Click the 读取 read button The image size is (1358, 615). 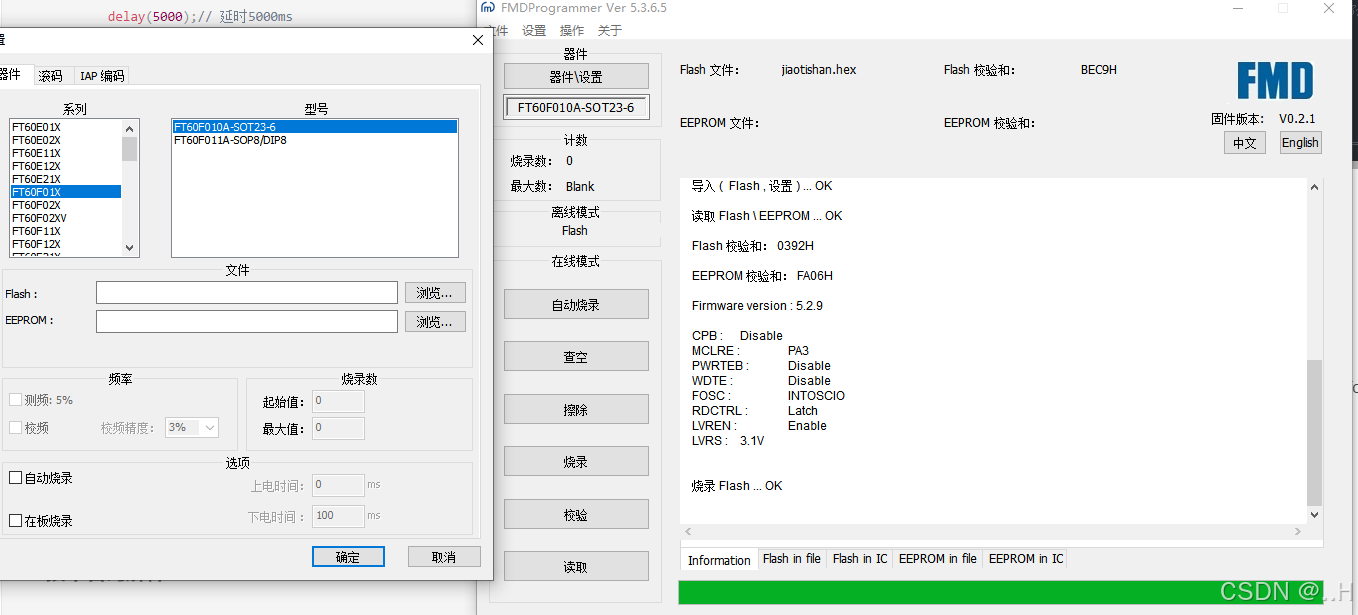point(576,567)
